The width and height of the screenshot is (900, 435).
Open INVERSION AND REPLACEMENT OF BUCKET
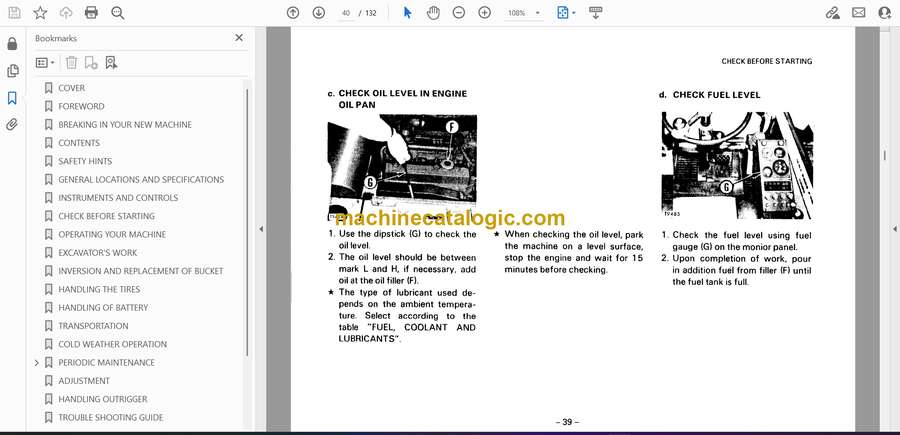pyautogui.click(x=140, y=271)
